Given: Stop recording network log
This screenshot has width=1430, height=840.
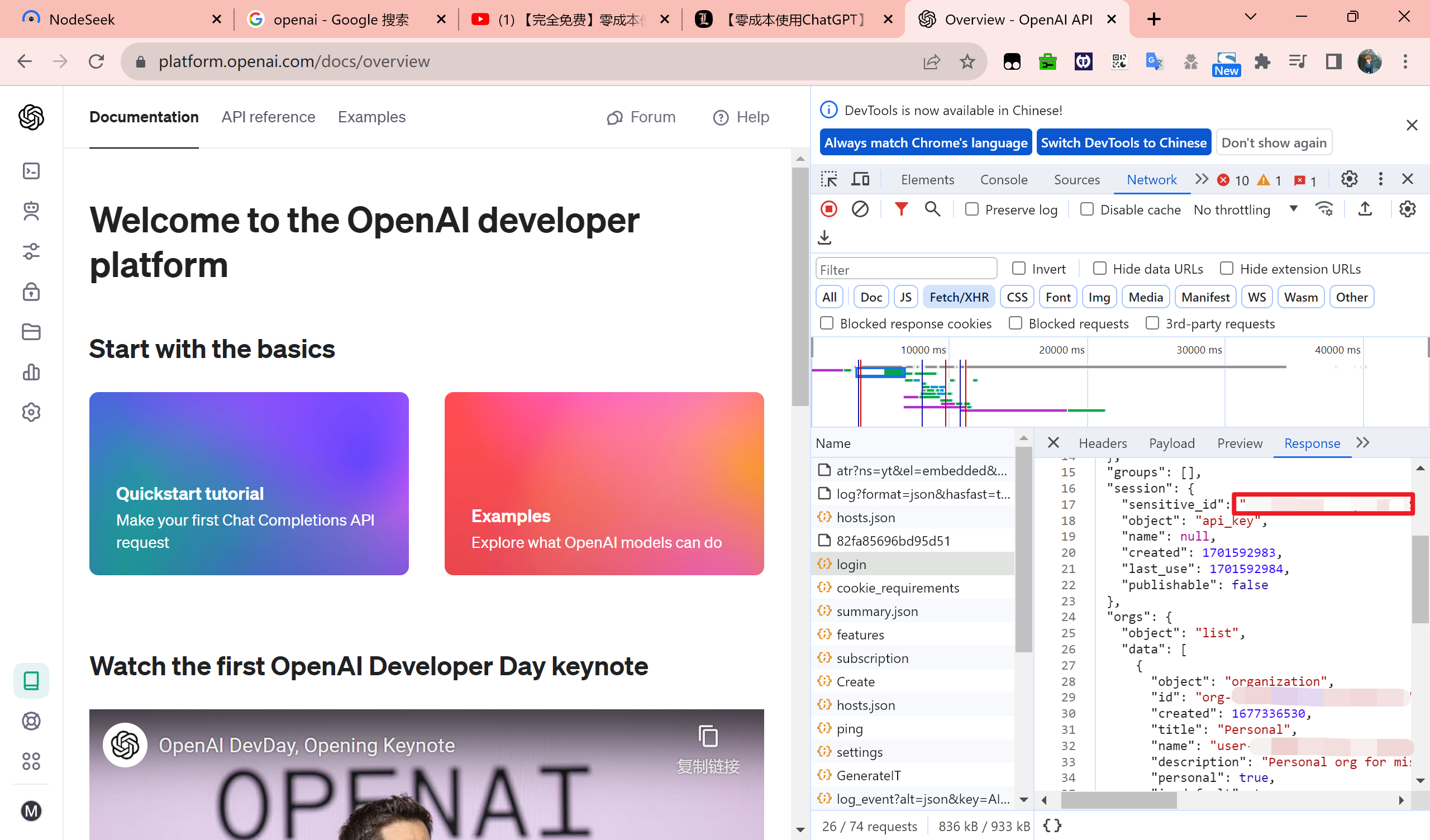Looking at the screenshot, I should [x=828, y=209].
